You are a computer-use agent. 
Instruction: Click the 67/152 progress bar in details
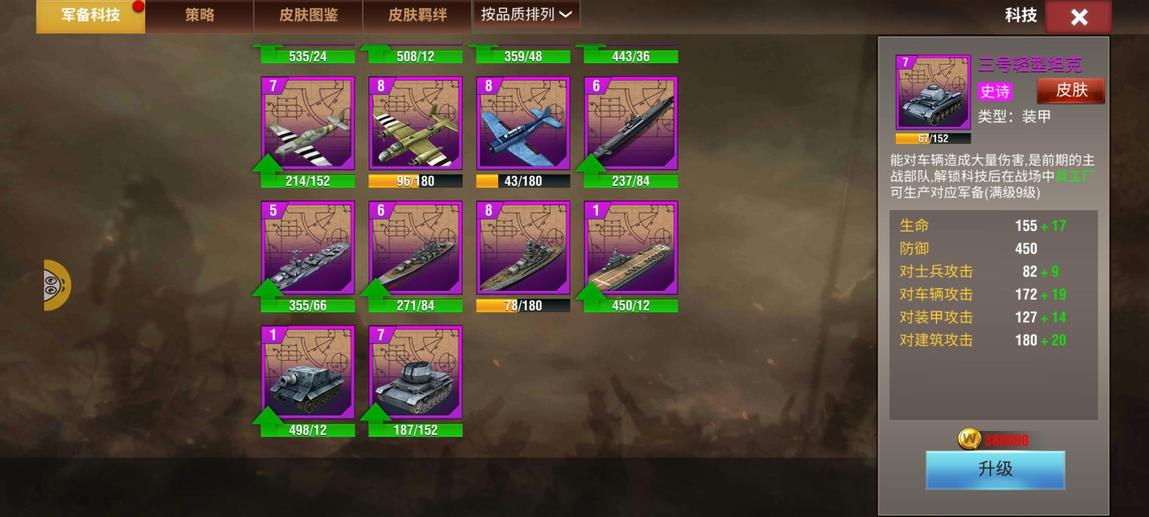pyautogui.click(x=933, y=138)
